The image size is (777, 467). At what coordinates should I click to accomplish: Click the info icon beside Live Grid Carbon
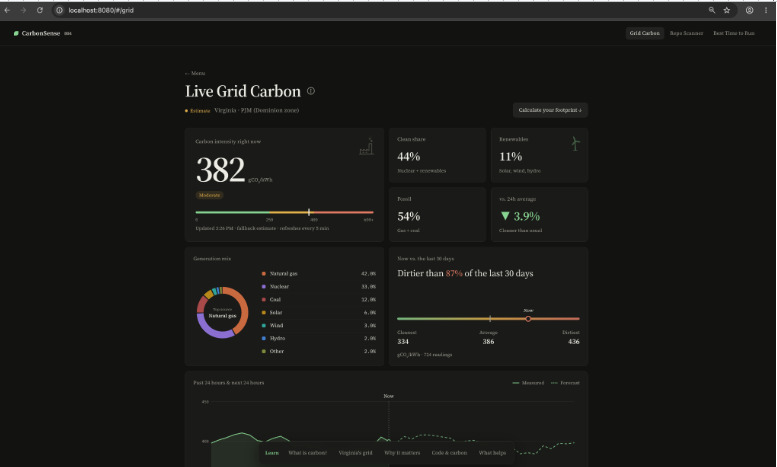coord(311,91)
